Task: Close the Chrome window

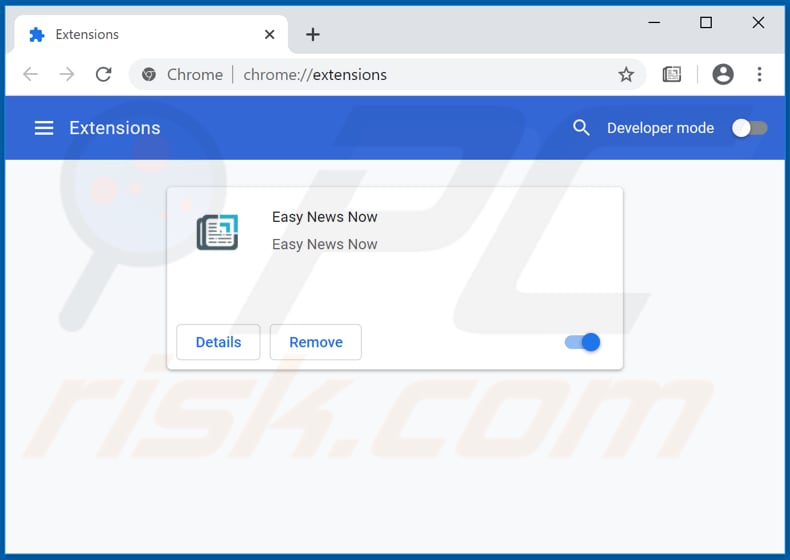Action: (x=758, y=23)
